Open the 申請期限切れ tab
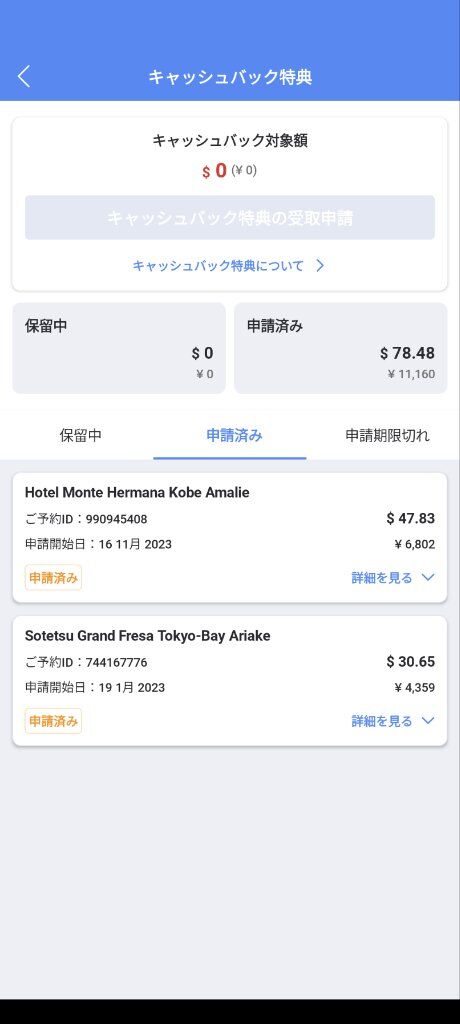This screenshot has height=1024, width=460. 387,436
